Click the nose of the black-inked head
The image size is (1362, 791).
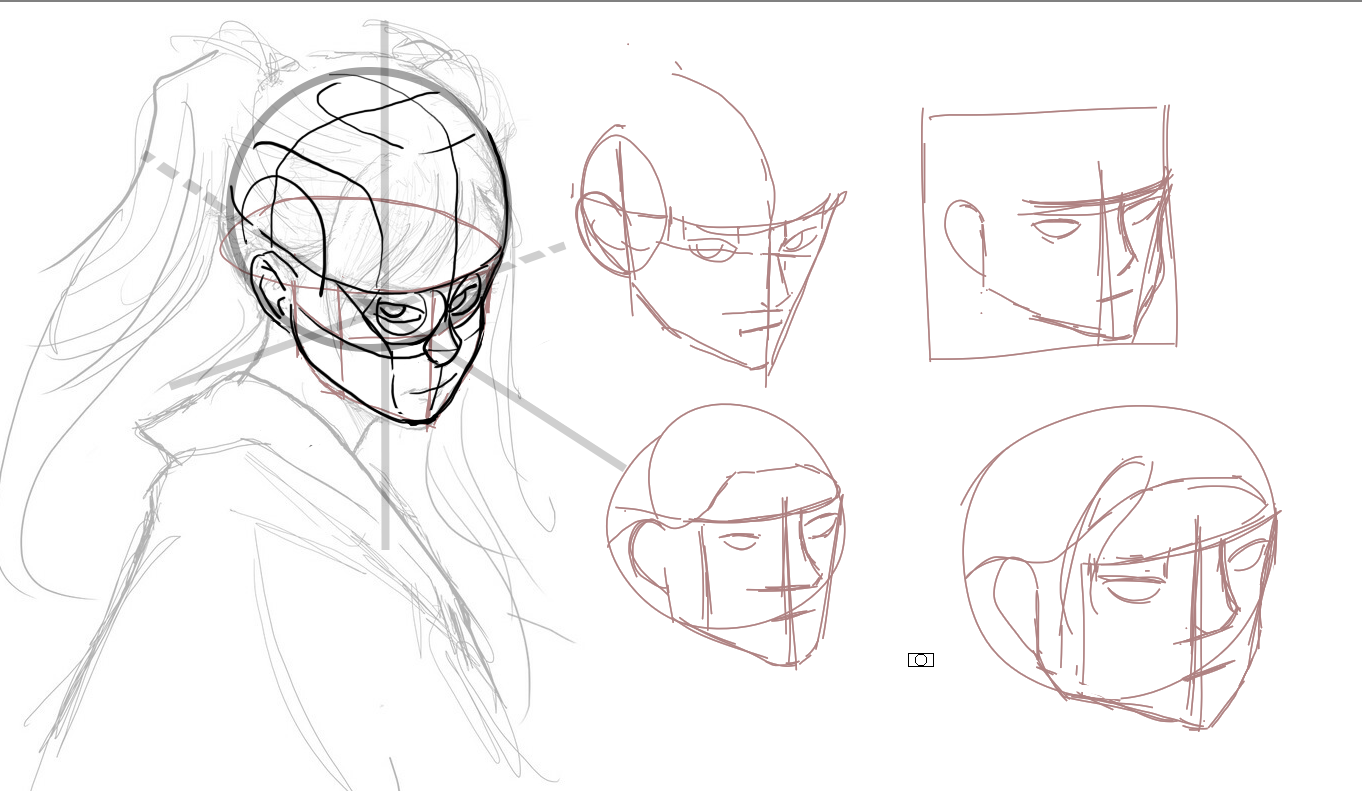[x=440, y=346]
